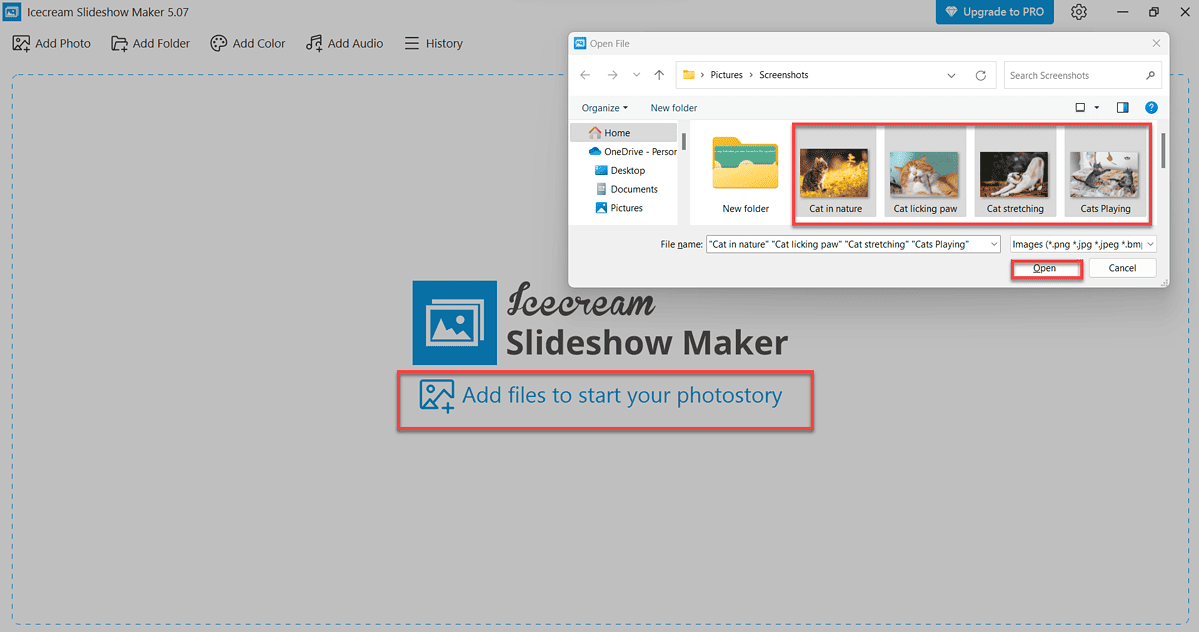
Task: Open the view options dropdown arrow
Action: point(1097,108)
